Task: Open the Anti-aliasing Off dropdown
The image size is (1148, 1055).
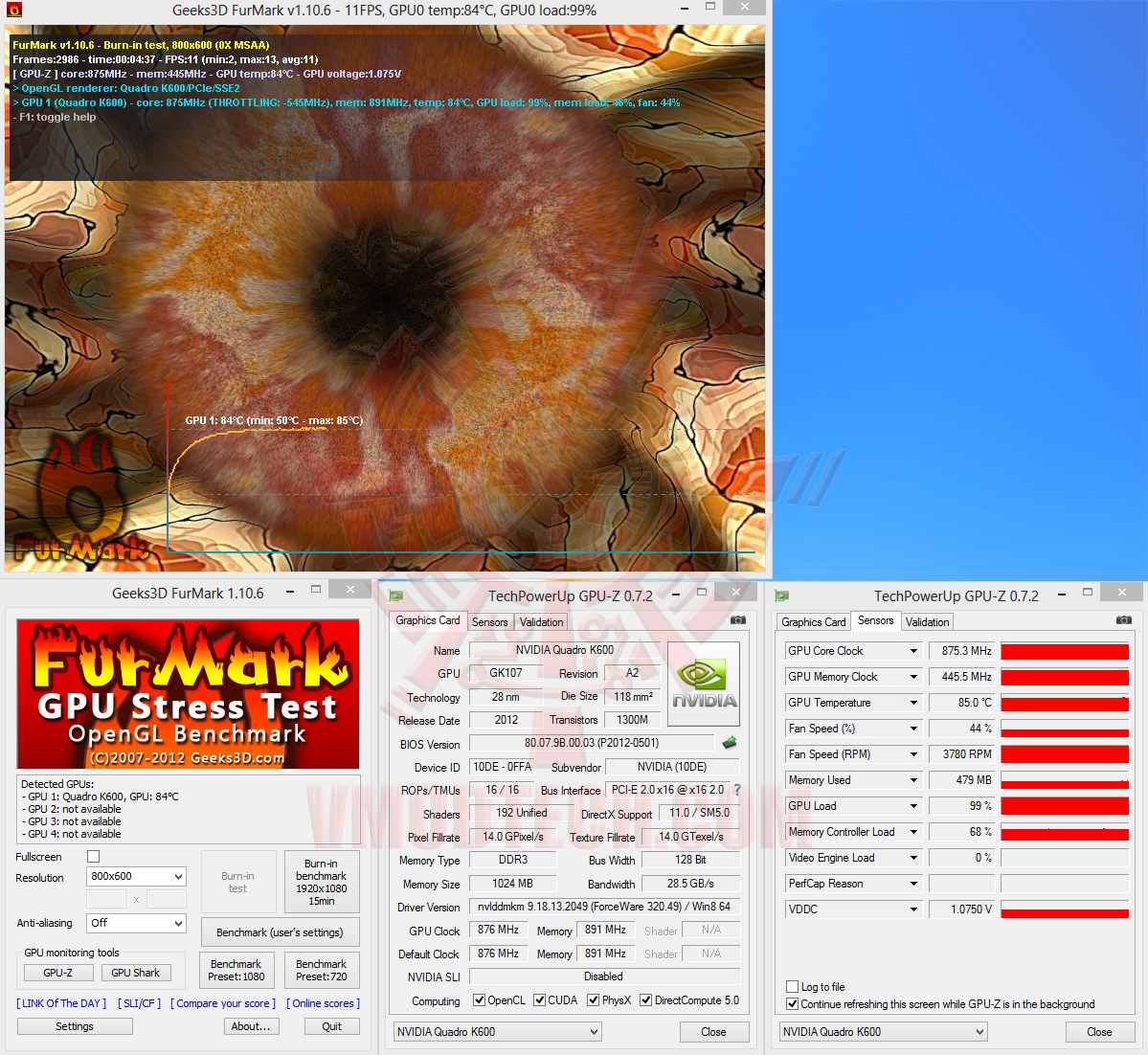Action: [x=136, y=923]
